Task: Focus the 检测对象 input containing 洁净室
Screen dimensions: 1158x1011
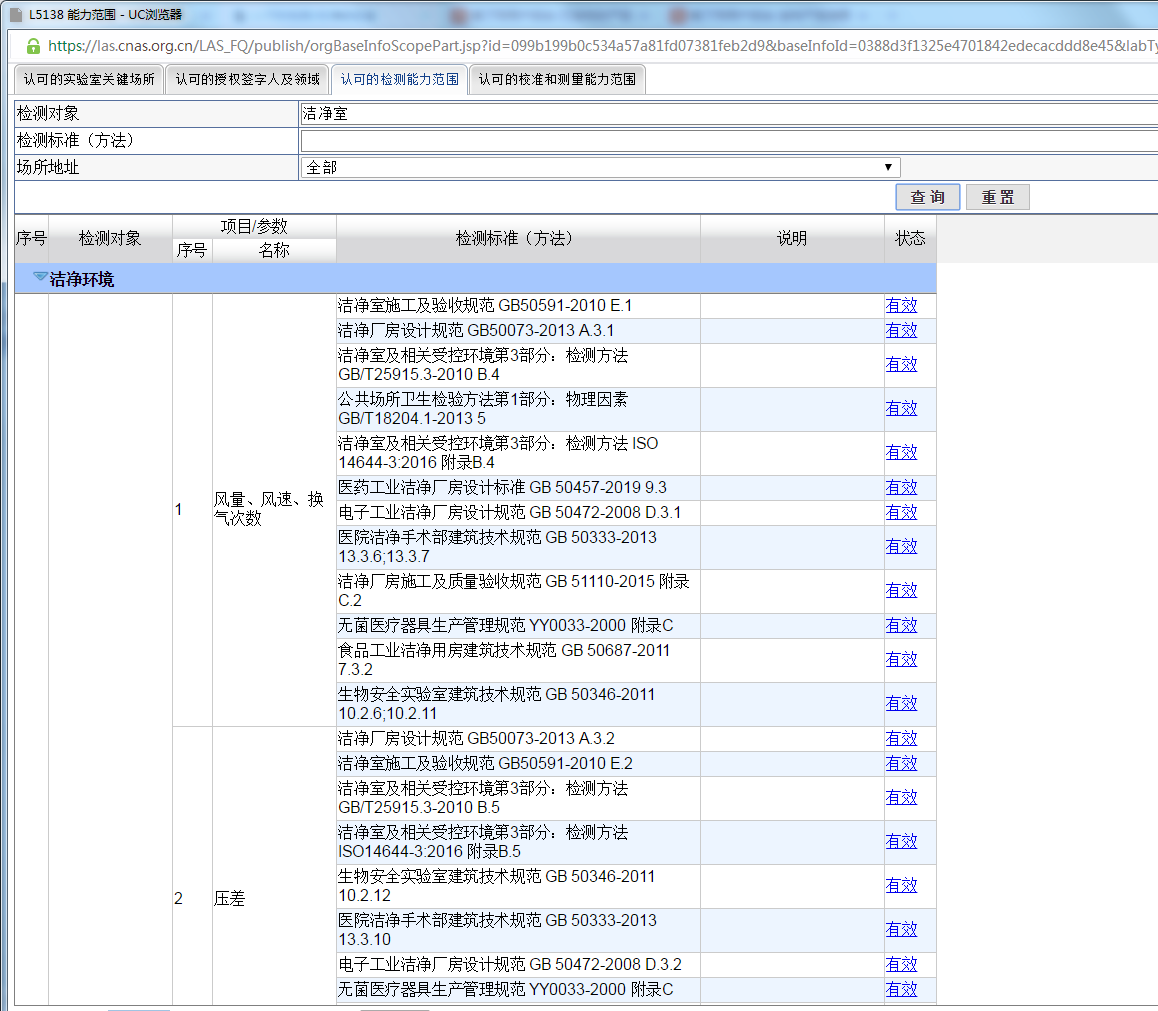Action: [728, 114]
